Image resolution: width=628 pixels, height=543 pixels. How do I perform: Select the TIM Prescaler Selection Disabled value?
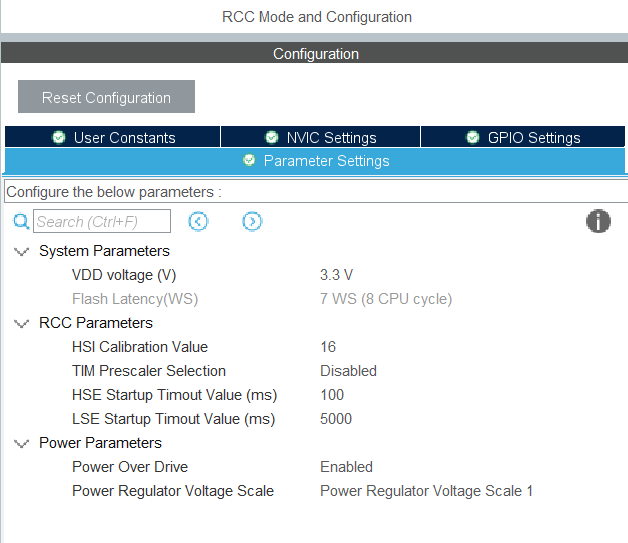point(348,371)
